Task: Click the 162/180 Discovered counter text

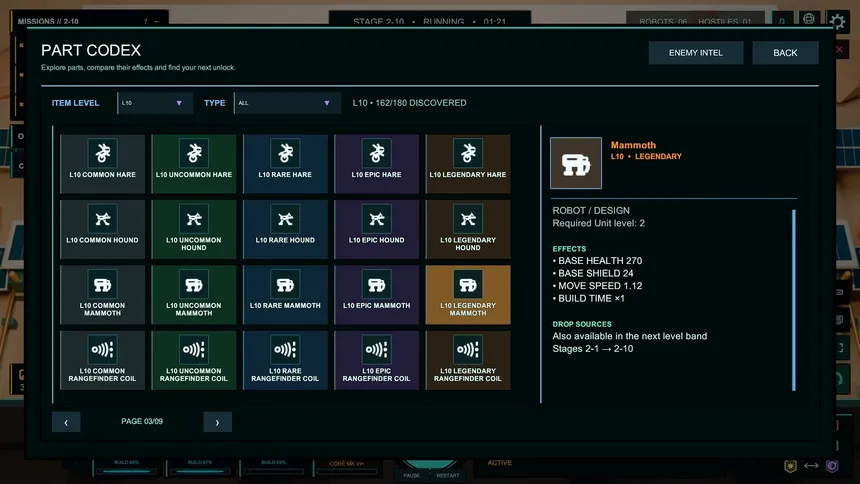Action: [409, 103]
